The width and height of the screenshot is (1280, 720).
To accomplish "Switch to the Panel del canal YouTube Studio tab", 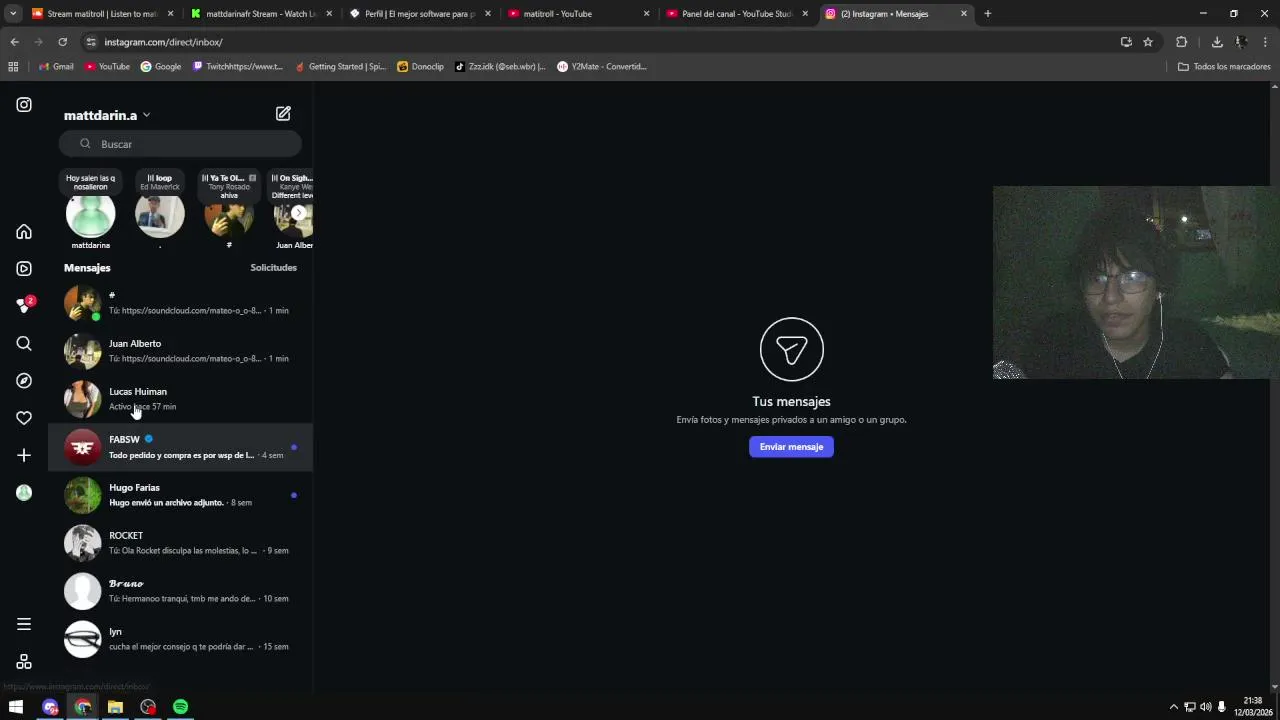I will tap(737, 14).
